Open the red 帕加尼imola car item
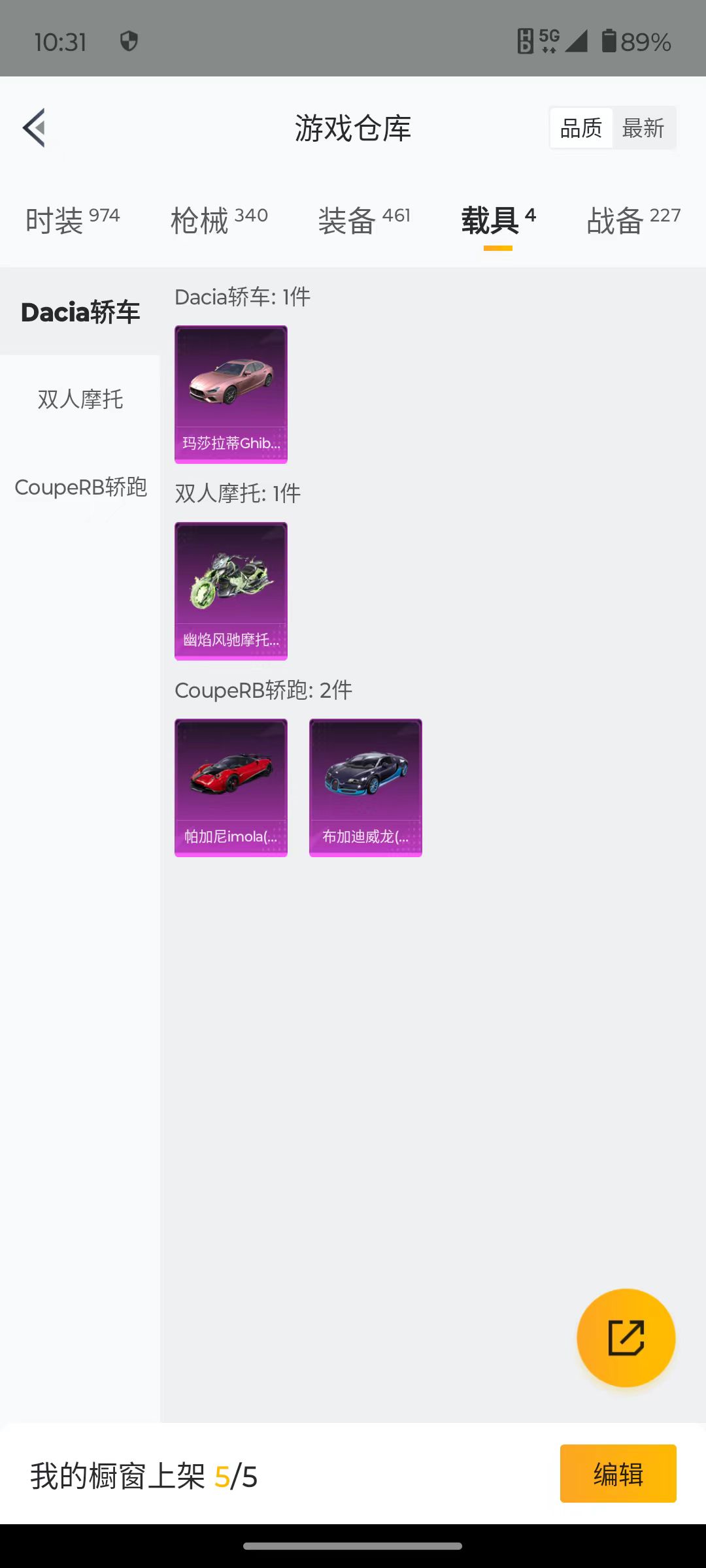Screen dimensions: 706x1568 (231, 788)
